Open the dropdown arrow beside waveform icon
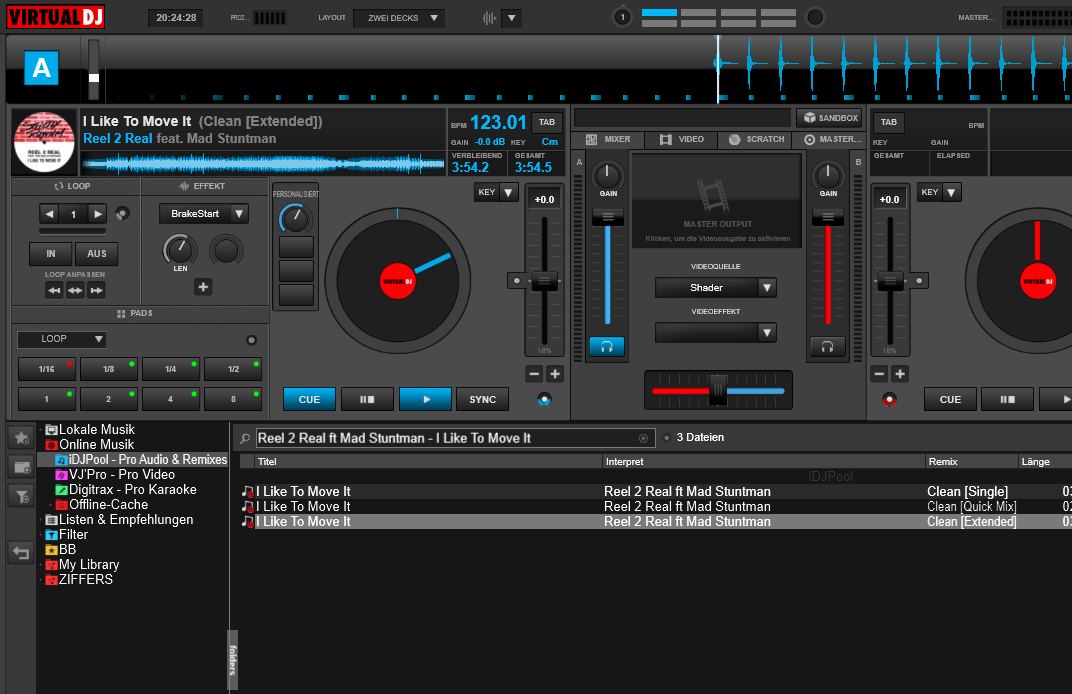 click(x=511, y=18)
